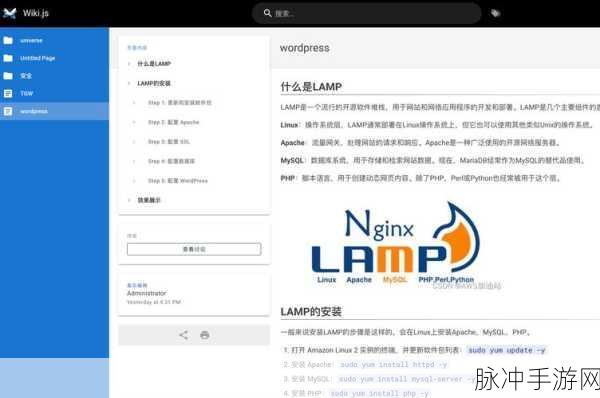Click chevron beside Step 3 entry
Screen dimensions: 600x398
(134, 142)
